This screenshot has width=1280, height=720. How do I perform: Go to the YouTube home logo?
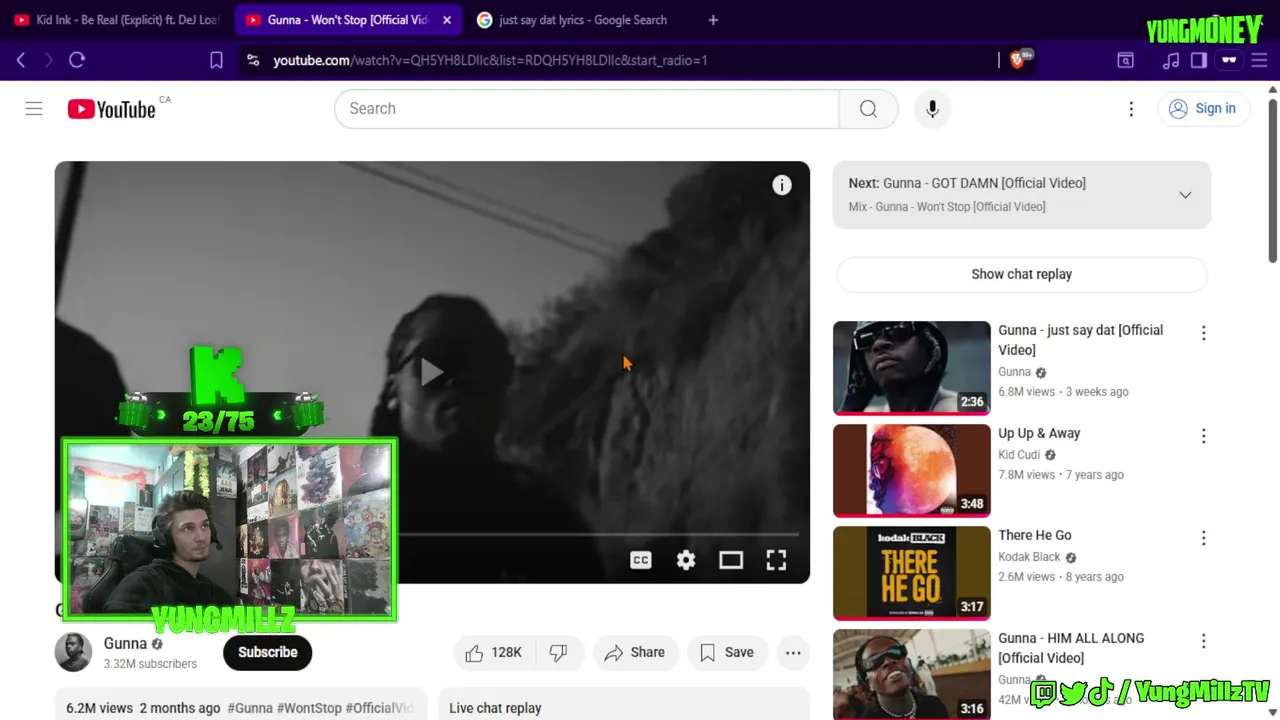(111, 109)
